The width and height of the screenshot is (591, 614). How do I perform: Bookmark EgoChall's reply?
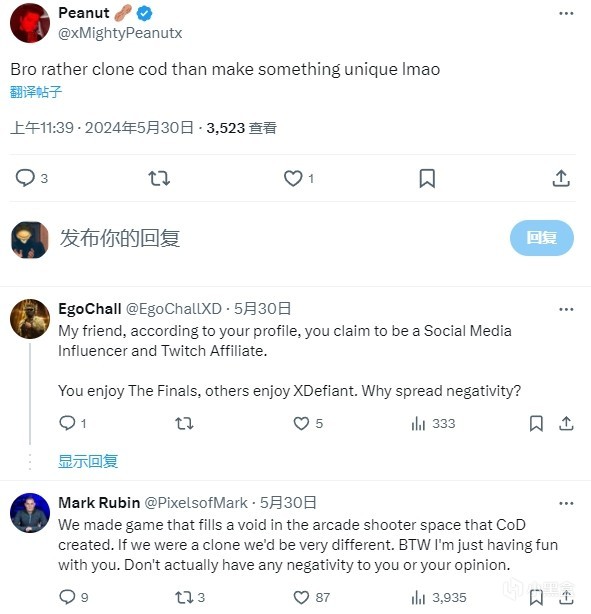[536, 423]
